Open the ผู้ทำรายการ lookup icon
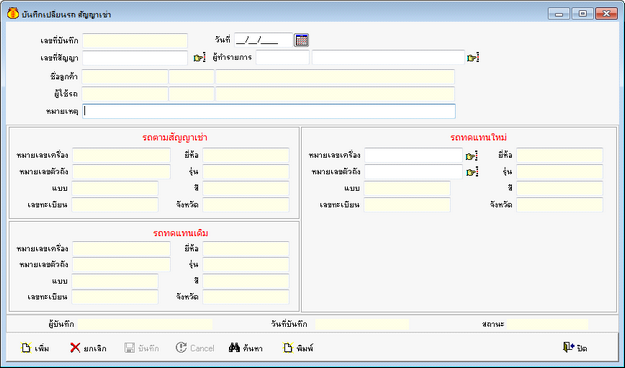The height and width of the screenshot is (368, 625). coord(473,58)
